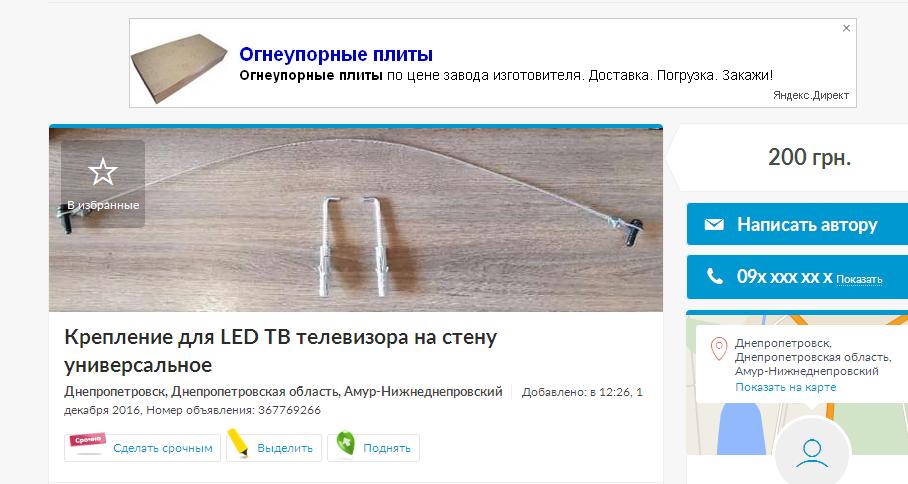The height and width of the screenshot is (484, 908).
Task: Open Огнеупорные плиты ad headline
Action: 336,54
